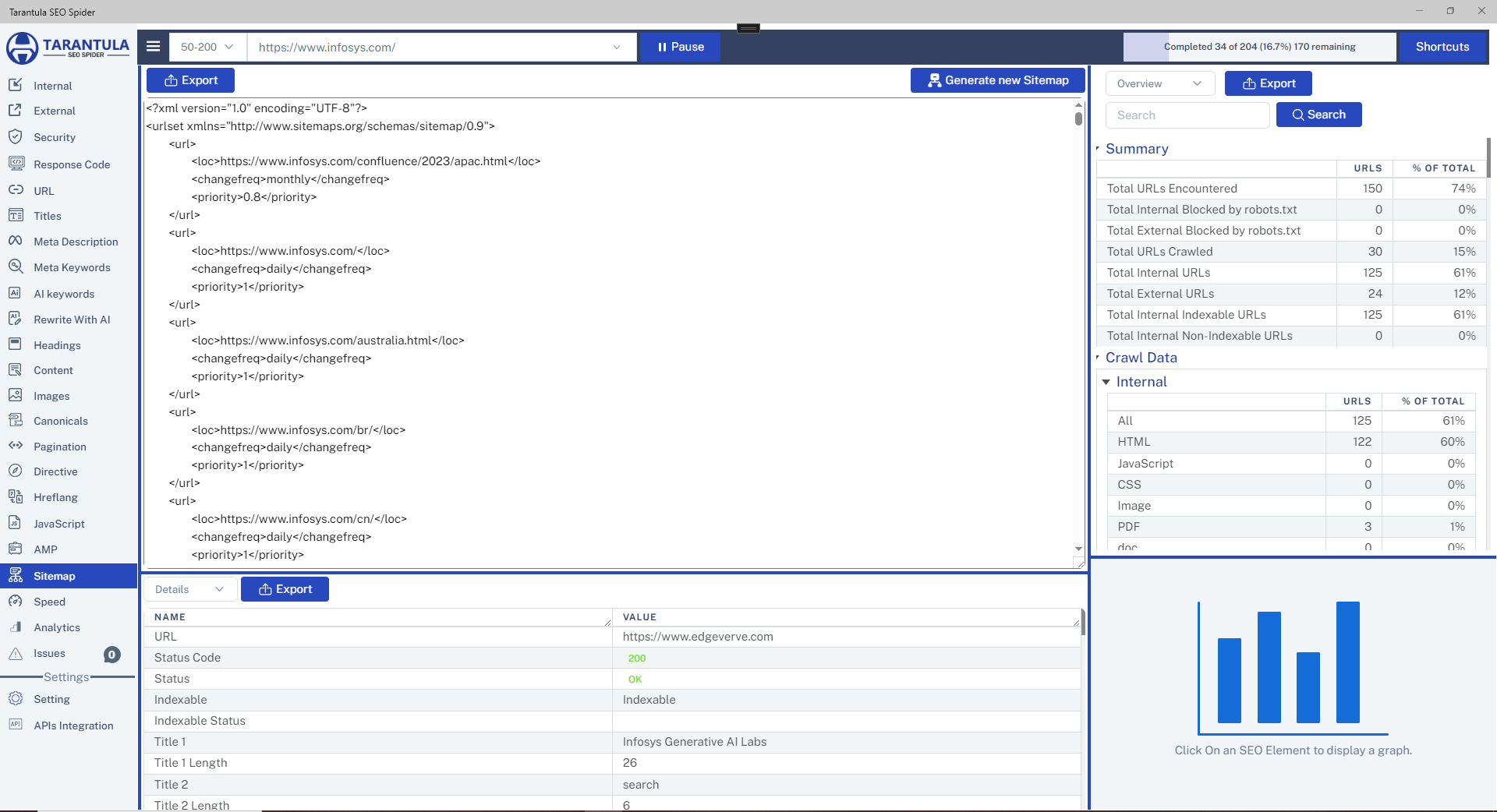Click the Issues count badge
The height and width of the screenshot is (812, 1497).
[x=112, y=655]
